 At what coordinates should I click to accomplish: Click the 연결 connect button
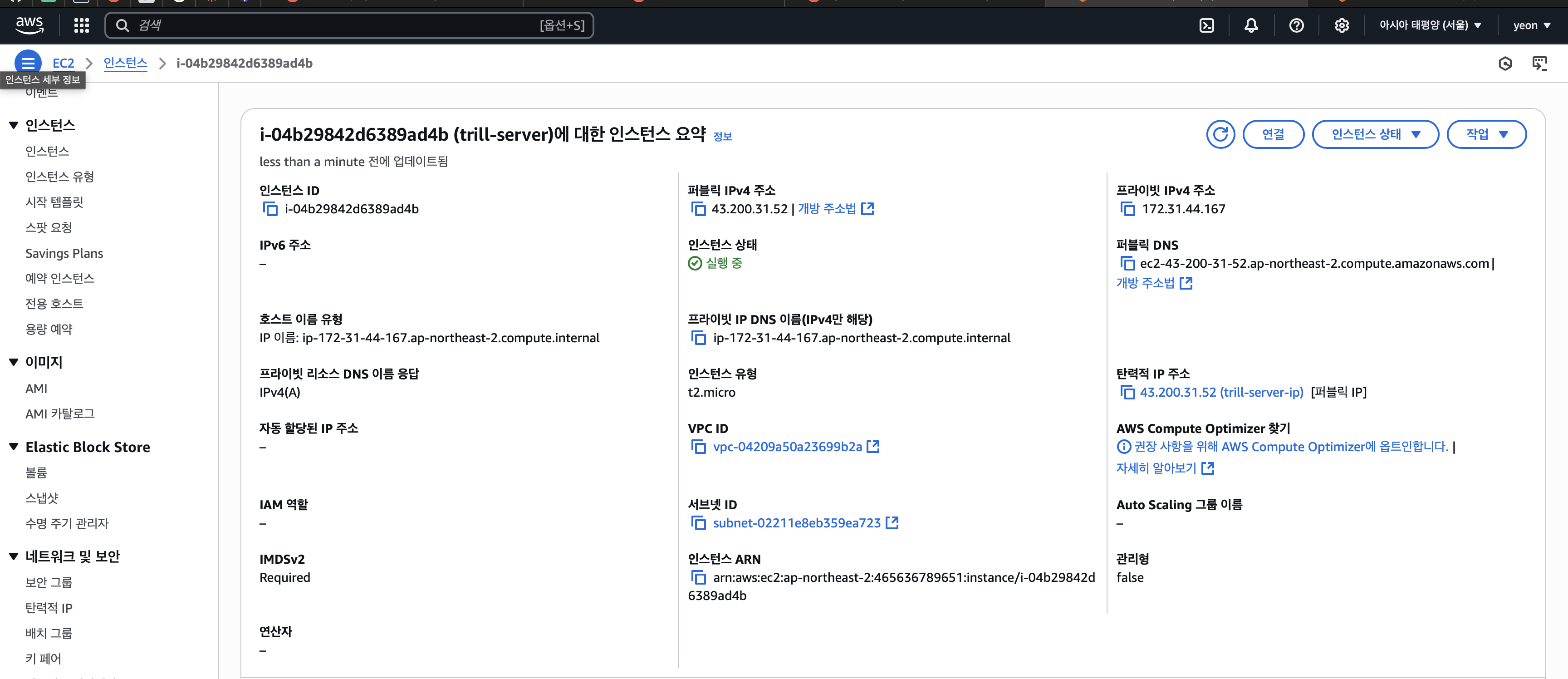tap(1273, 134)
